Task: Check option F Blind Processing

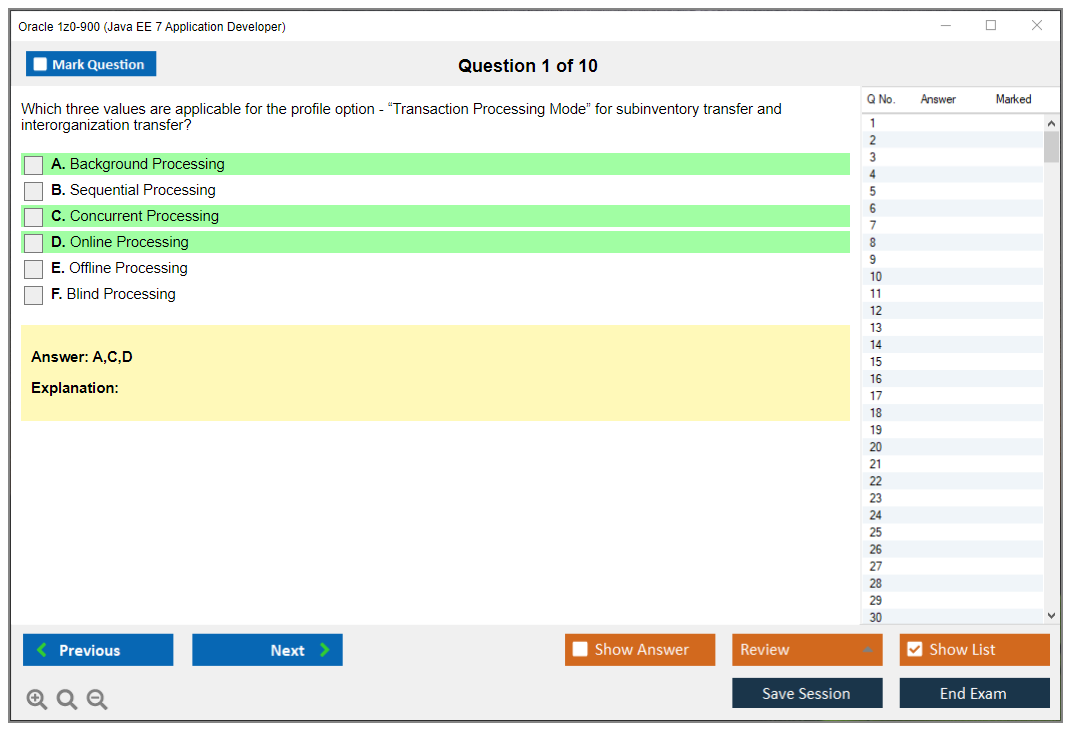Action: tap(33, 294)
